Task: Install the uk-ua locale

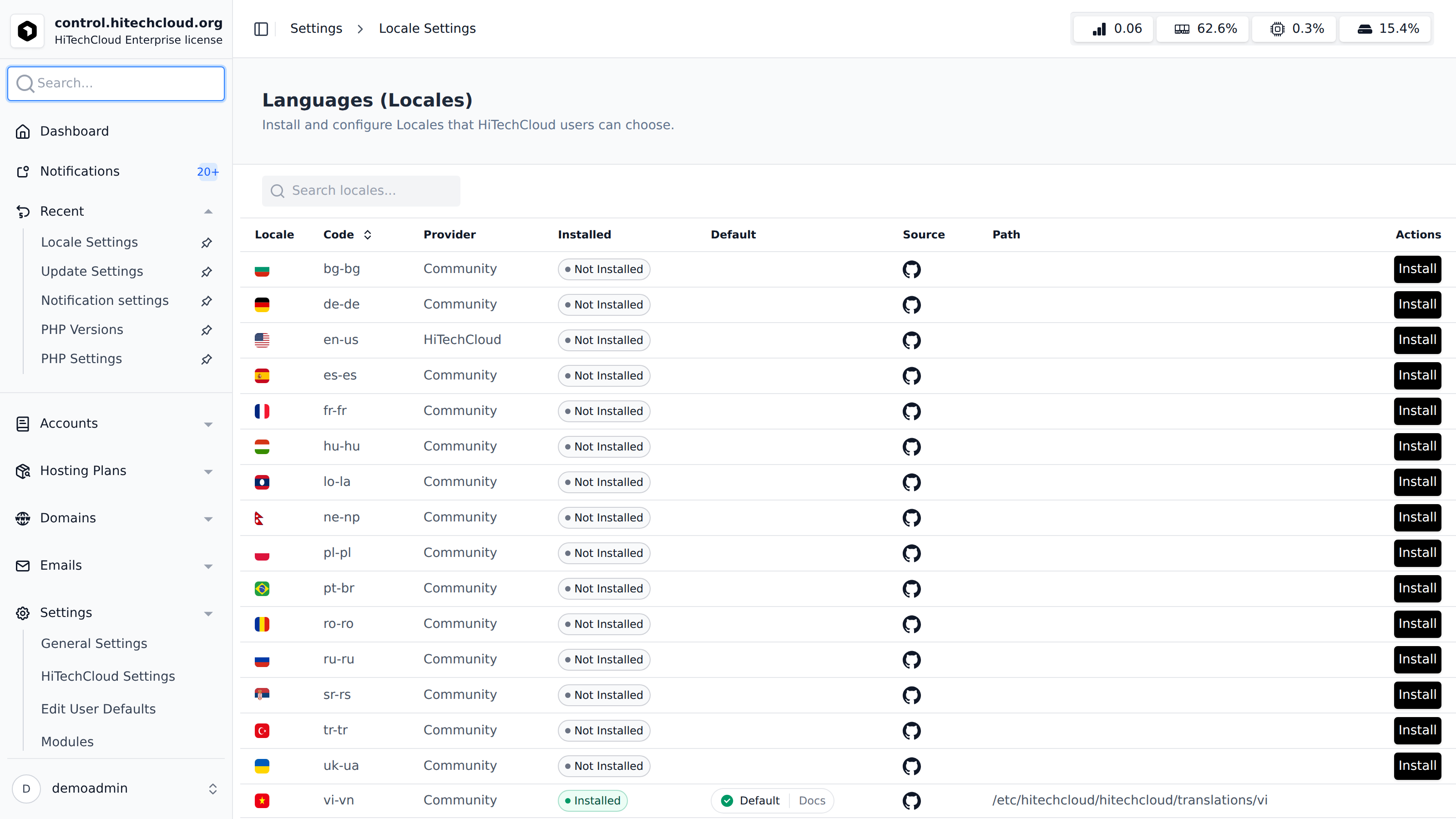Action: [1417, 766]
